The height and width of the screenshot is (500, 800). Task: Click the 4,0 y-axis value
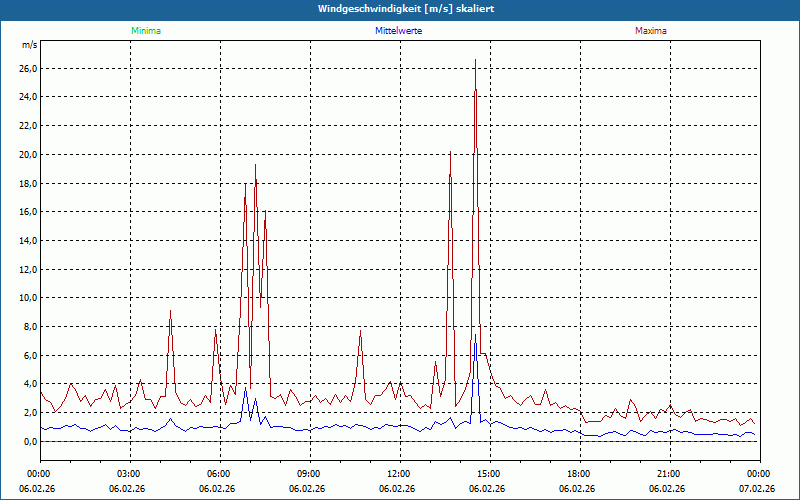point(30,384)
